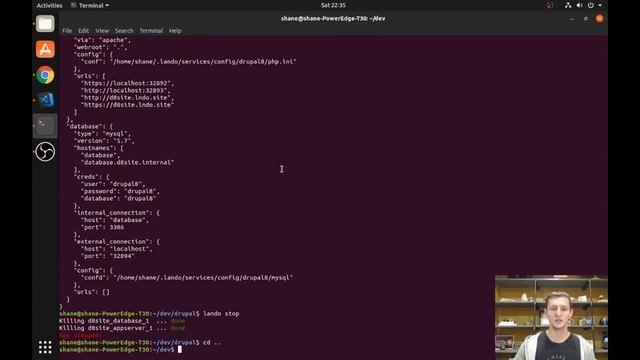The height and width of the screenshot is (360, 640).
Task: Open the Help menu
Action: click(175, 31)
